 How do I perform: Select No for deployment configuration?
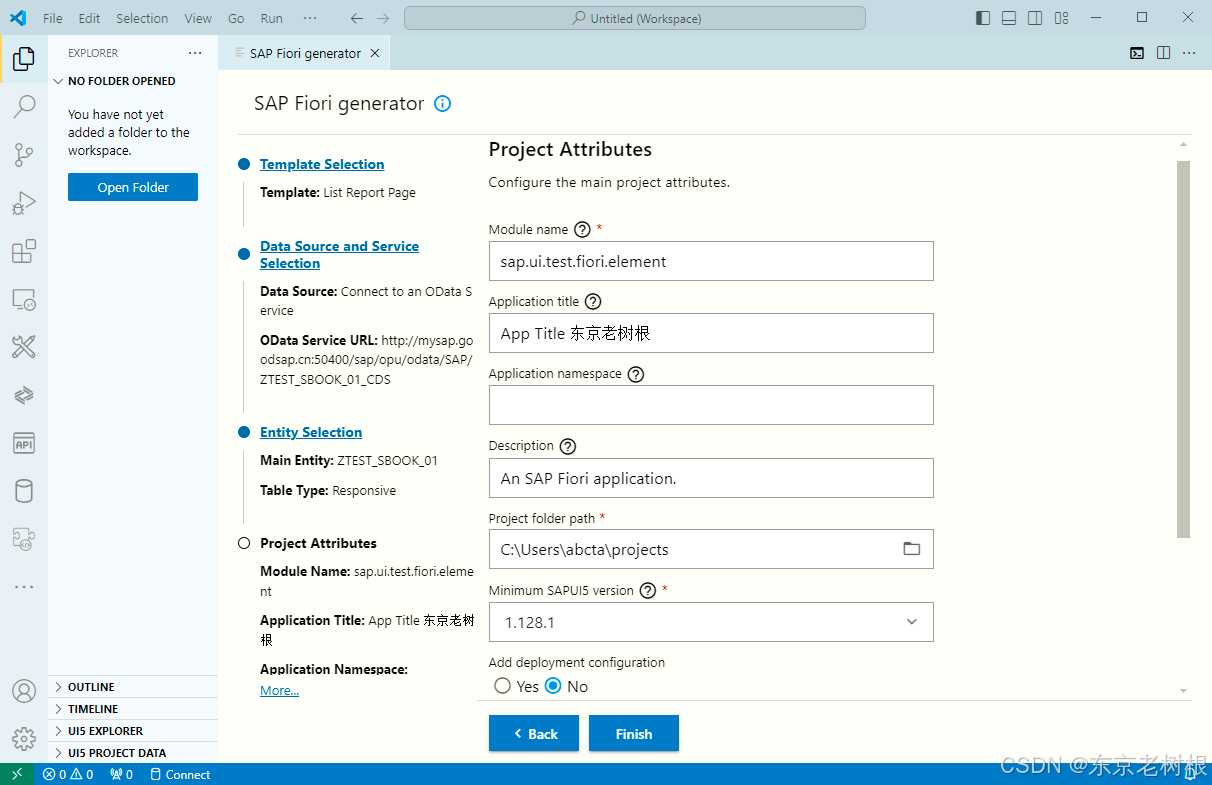(553, 686)
